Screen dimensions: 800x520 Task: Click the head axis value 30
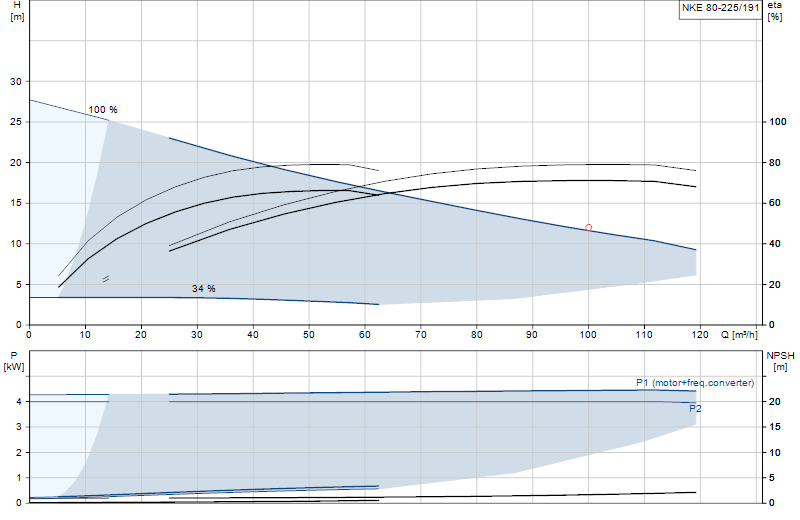click(16, 82)
